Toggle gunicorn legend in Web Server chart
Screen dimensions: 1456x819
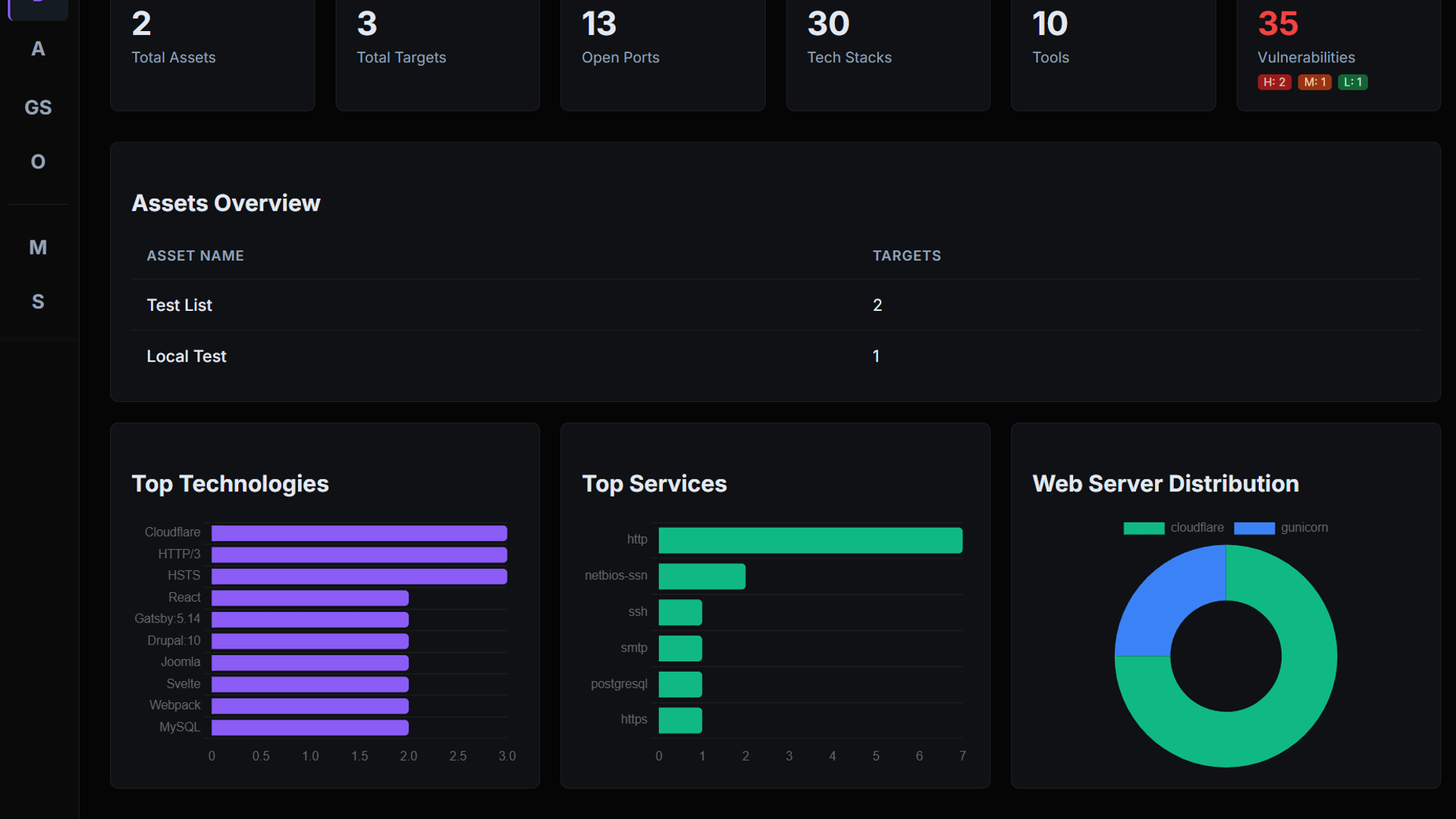click(1281, 528)
